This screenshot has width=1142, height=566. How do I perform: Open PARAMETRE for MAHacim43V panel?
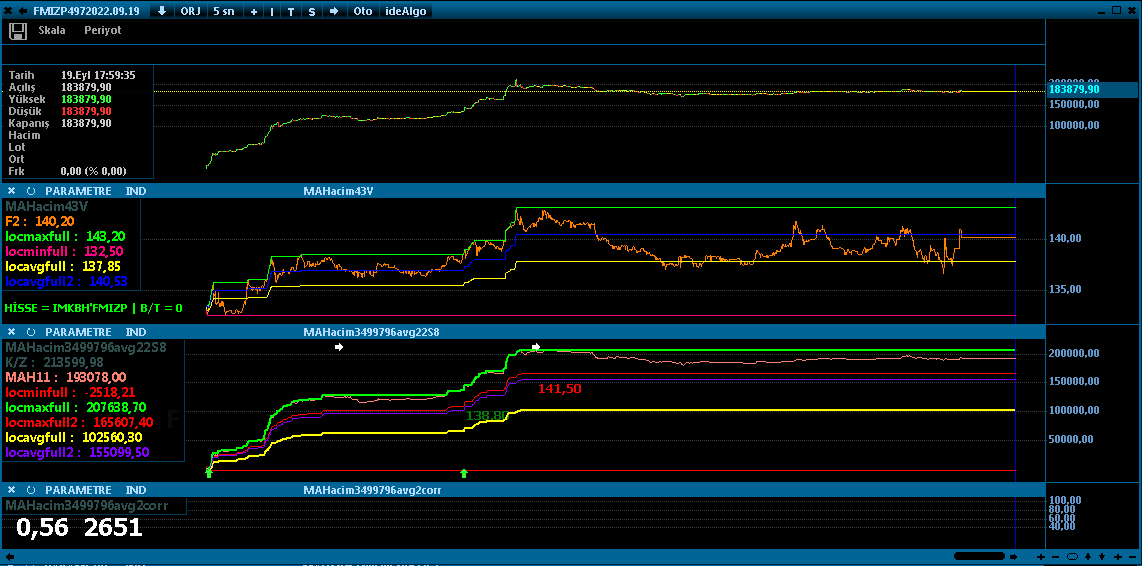click(x=79, y=191)
